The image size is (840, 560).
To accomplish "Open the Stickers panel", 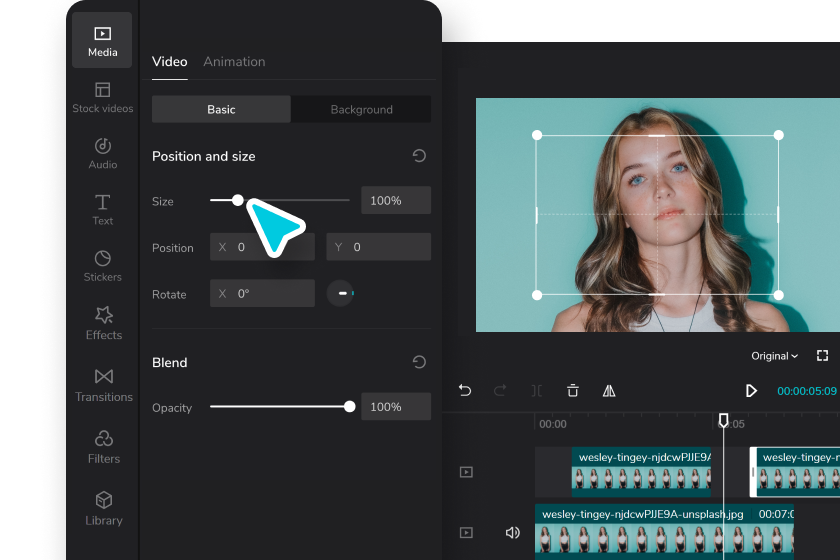I will click(102, 266).
